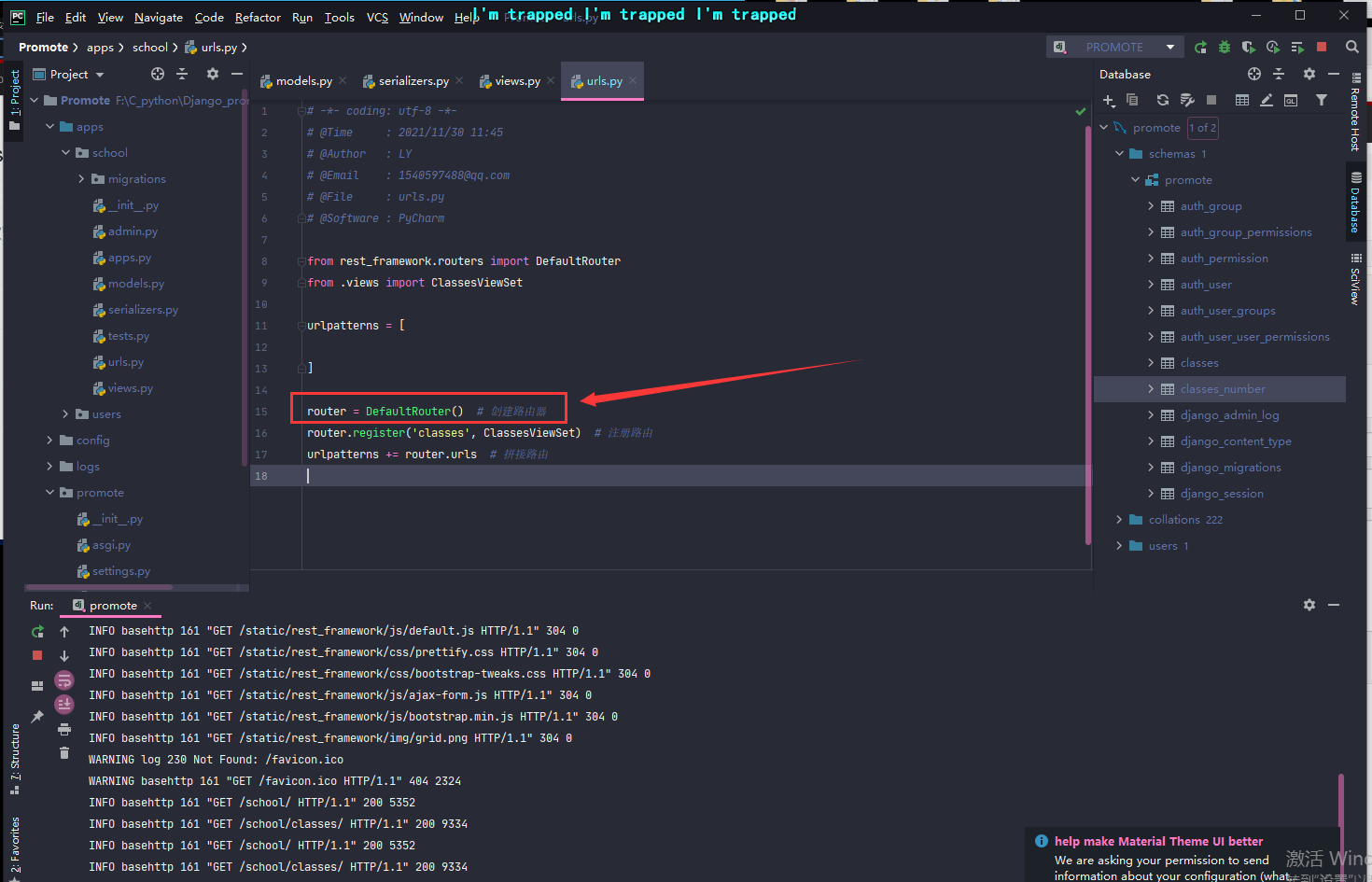Open Project panel settings gear
Viewport: 1372px width, 882px height.
213,74
